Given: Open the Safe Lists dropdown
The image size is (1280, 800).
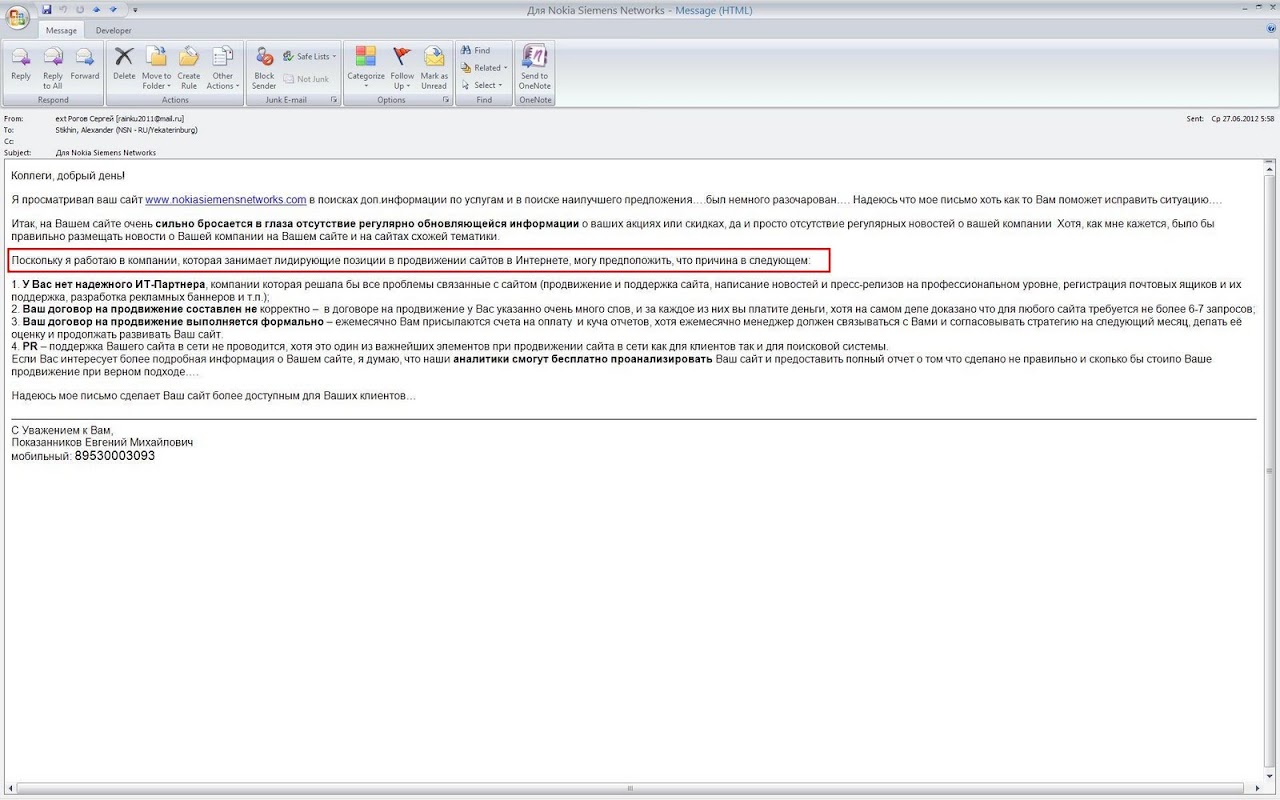Looking at the screenshot, I should (310, 56).
